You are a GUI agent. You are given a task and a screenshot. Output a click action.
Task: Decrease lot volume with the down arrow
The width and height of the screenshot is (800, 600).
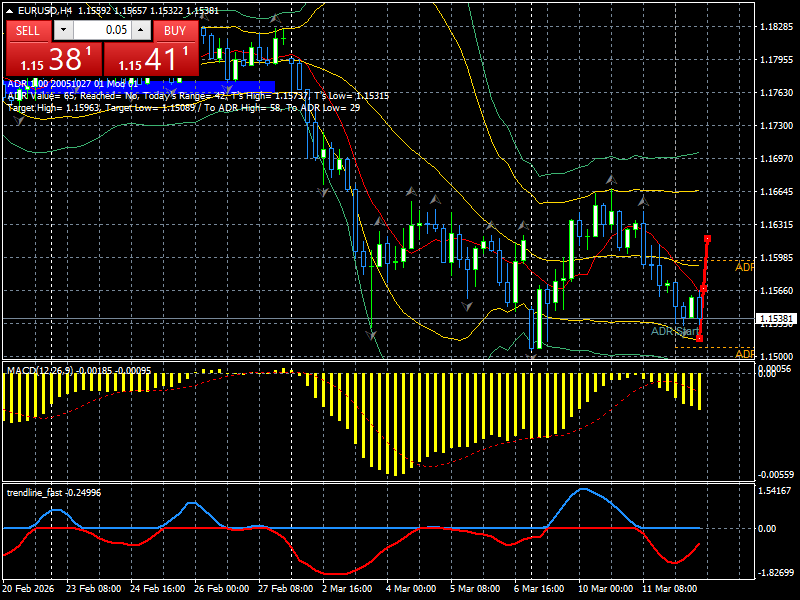pyautogui.click(x=63, y=30)
